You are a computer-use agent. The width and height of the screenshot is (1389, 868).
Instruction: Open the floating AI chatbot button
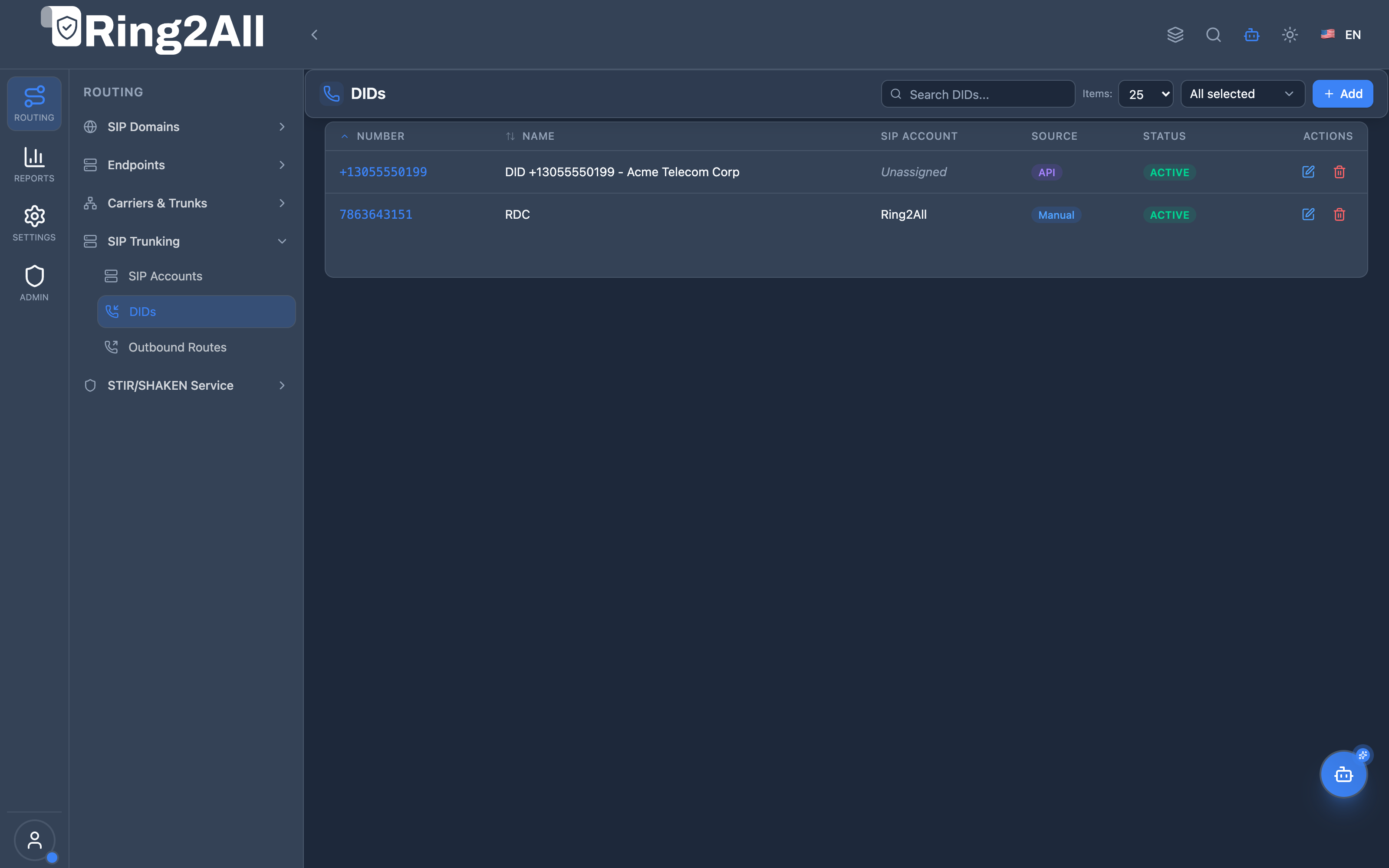pyautogui.click(x=1343, y=774)
